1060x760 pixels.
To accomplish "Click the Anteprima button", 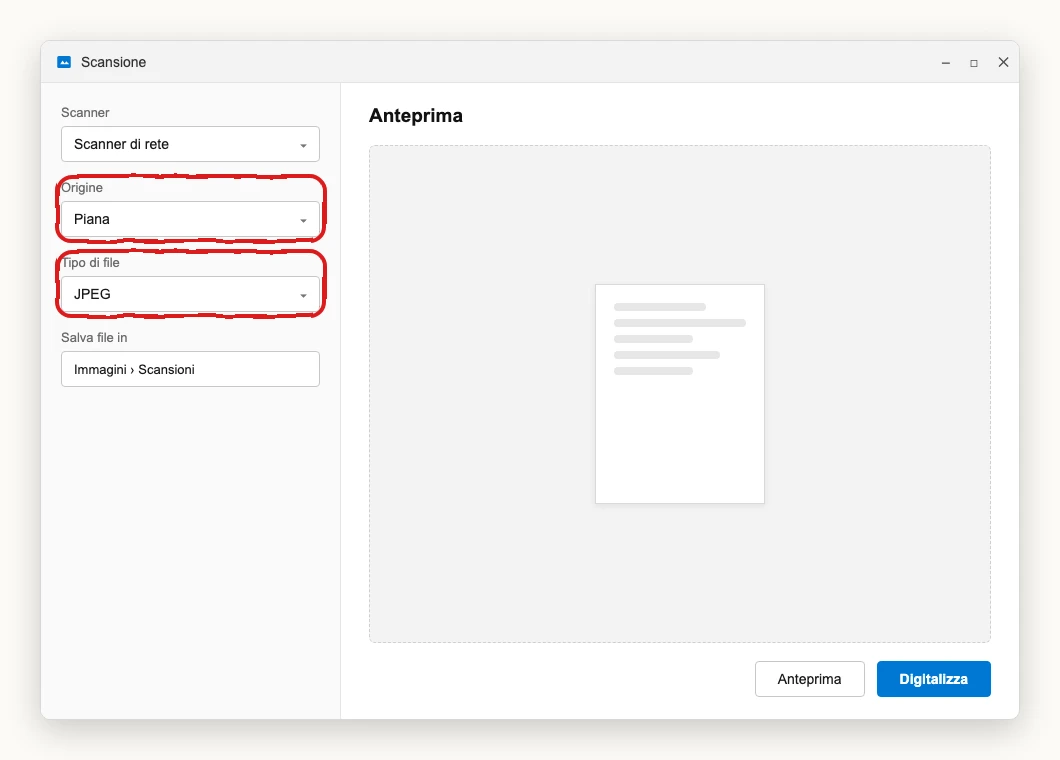I will 809,679.
